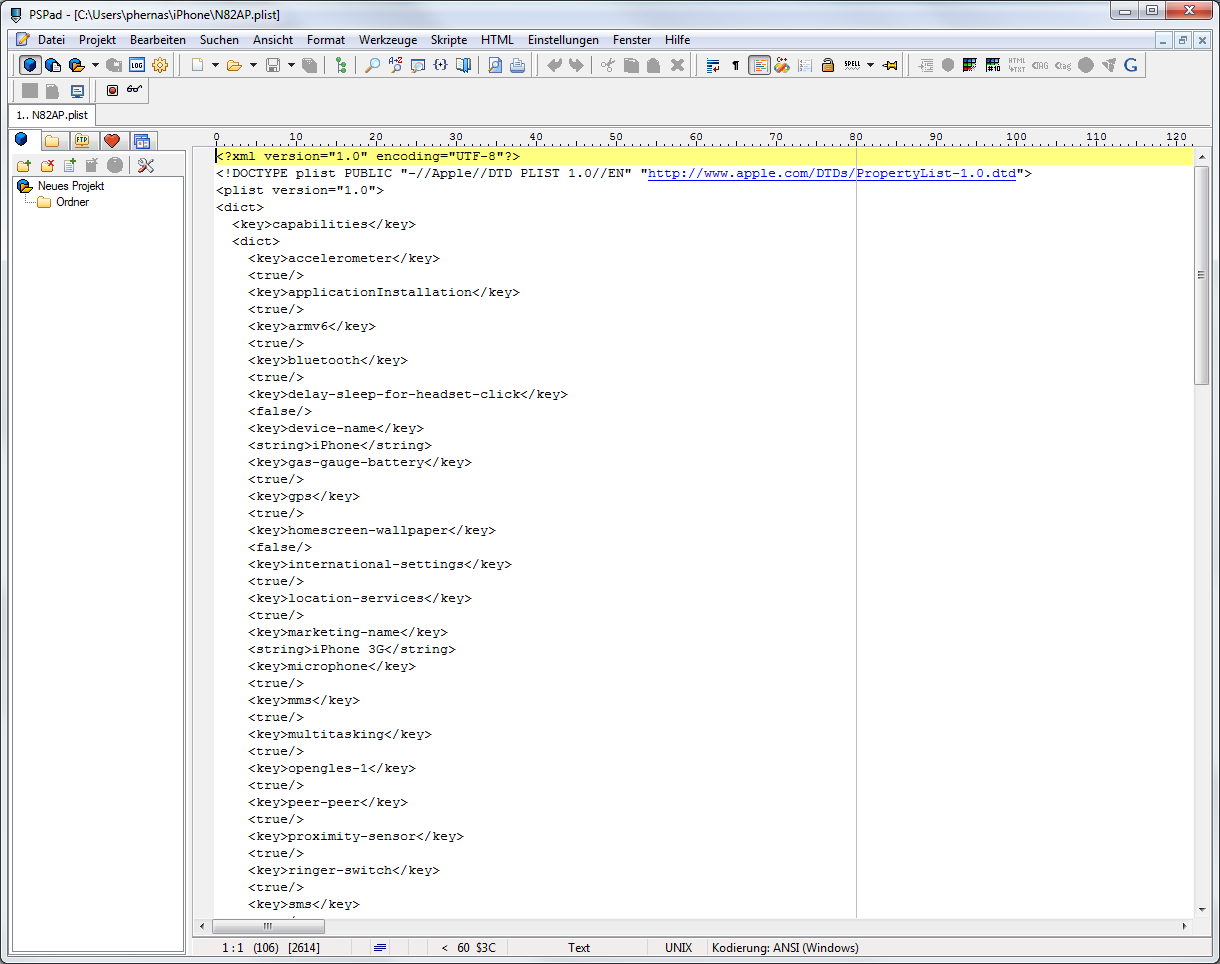
Task: Expand the SPELL dropdown arrow
Action: pos(870,65)
